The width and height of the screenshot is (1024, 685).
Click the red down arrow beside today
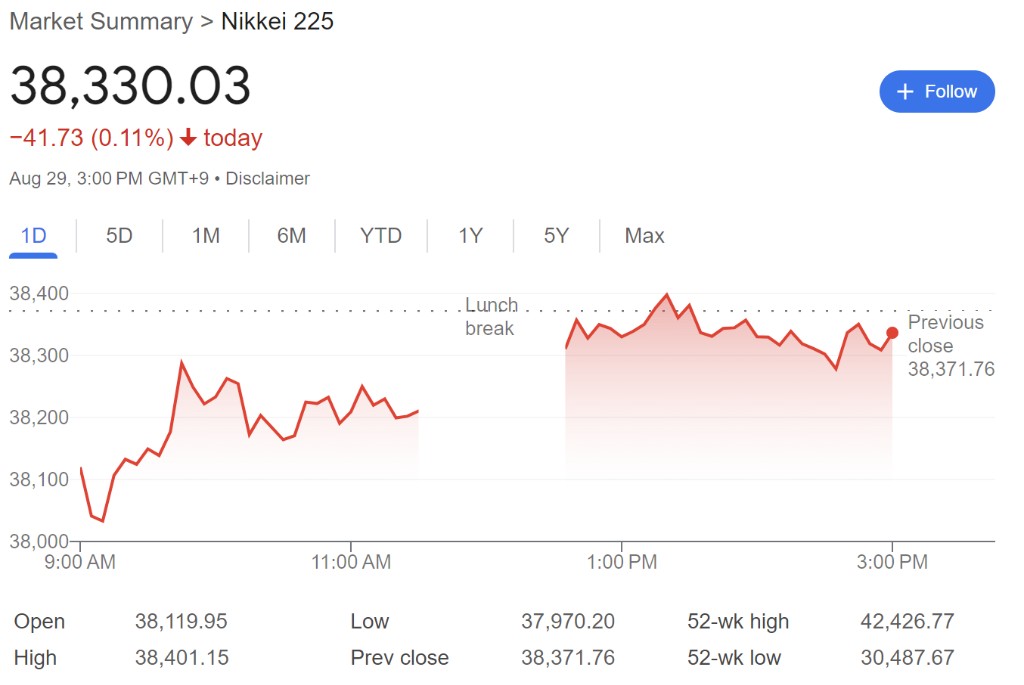[188, 138]
